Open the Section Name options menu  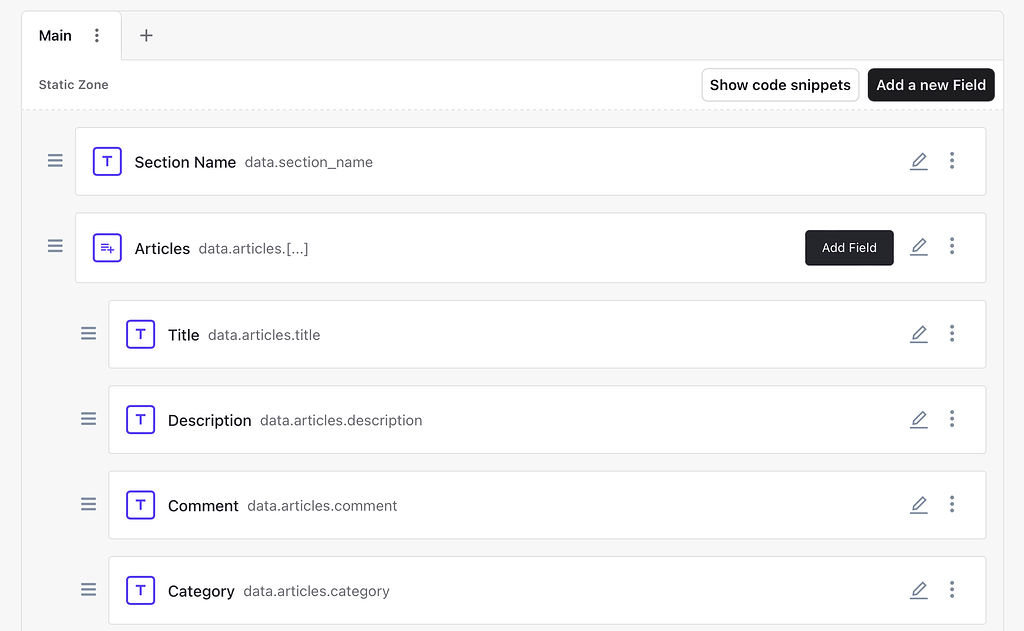point(952,161)
